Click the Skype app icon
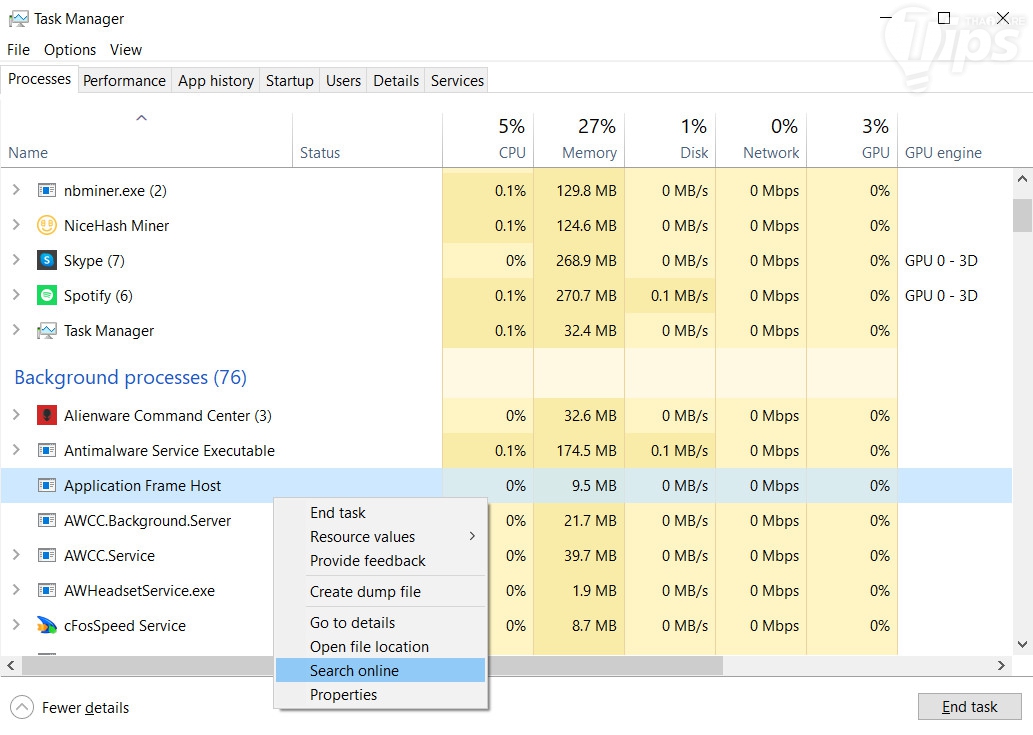 (x=47, y=261)
